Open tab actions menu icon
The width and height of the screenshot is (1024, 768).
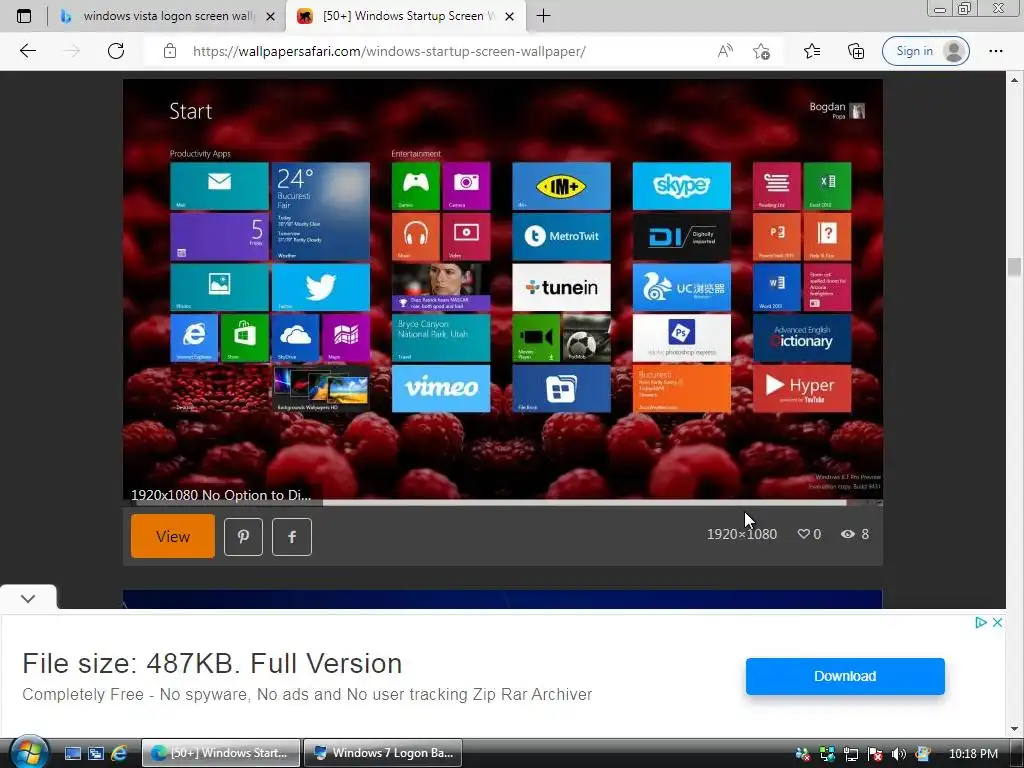pos(24,16)
